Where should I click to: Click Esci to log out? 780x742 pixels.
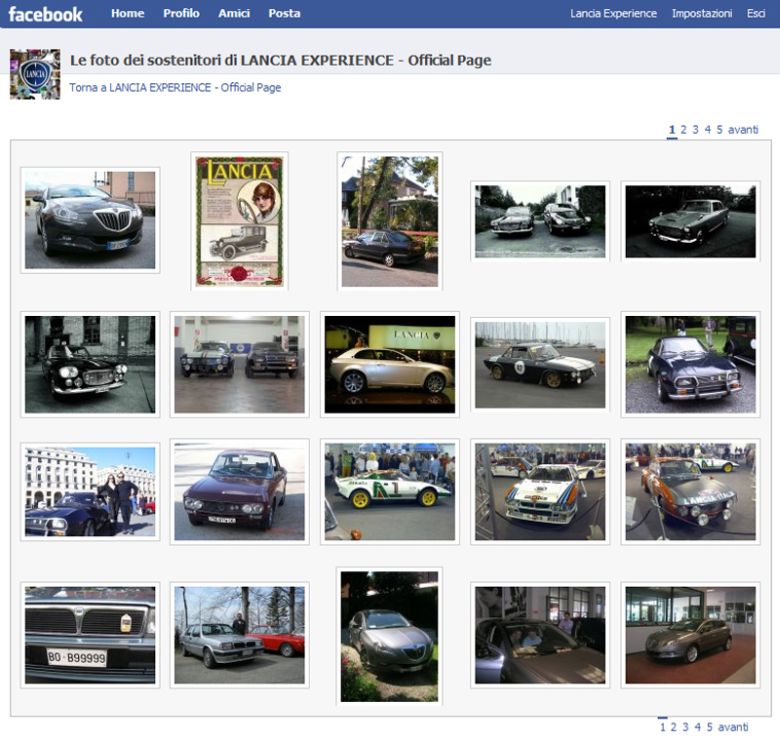[x=756, y=13]
